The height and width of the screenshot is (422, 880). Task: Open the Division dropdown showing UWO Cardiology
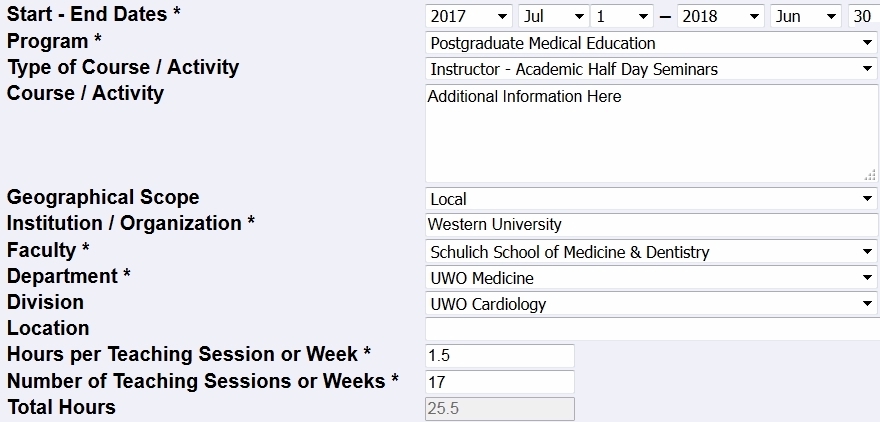[651, 304]
